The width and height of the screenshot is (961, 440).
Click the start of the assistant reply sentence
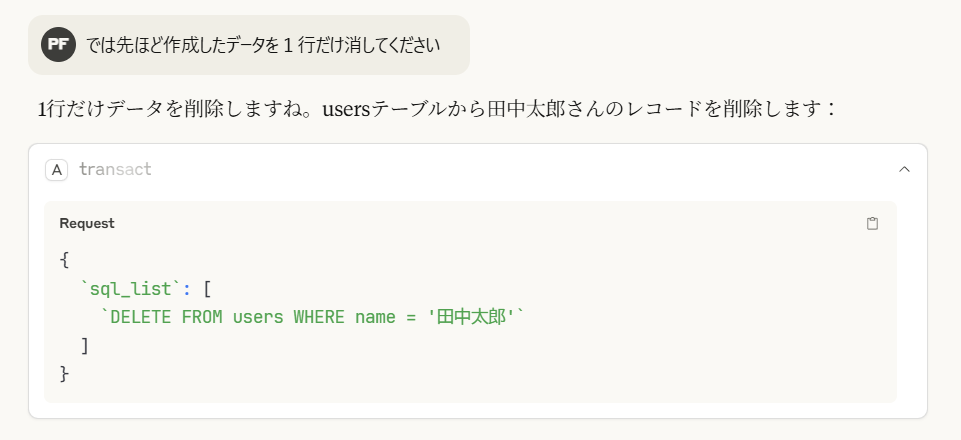point(42,110)
